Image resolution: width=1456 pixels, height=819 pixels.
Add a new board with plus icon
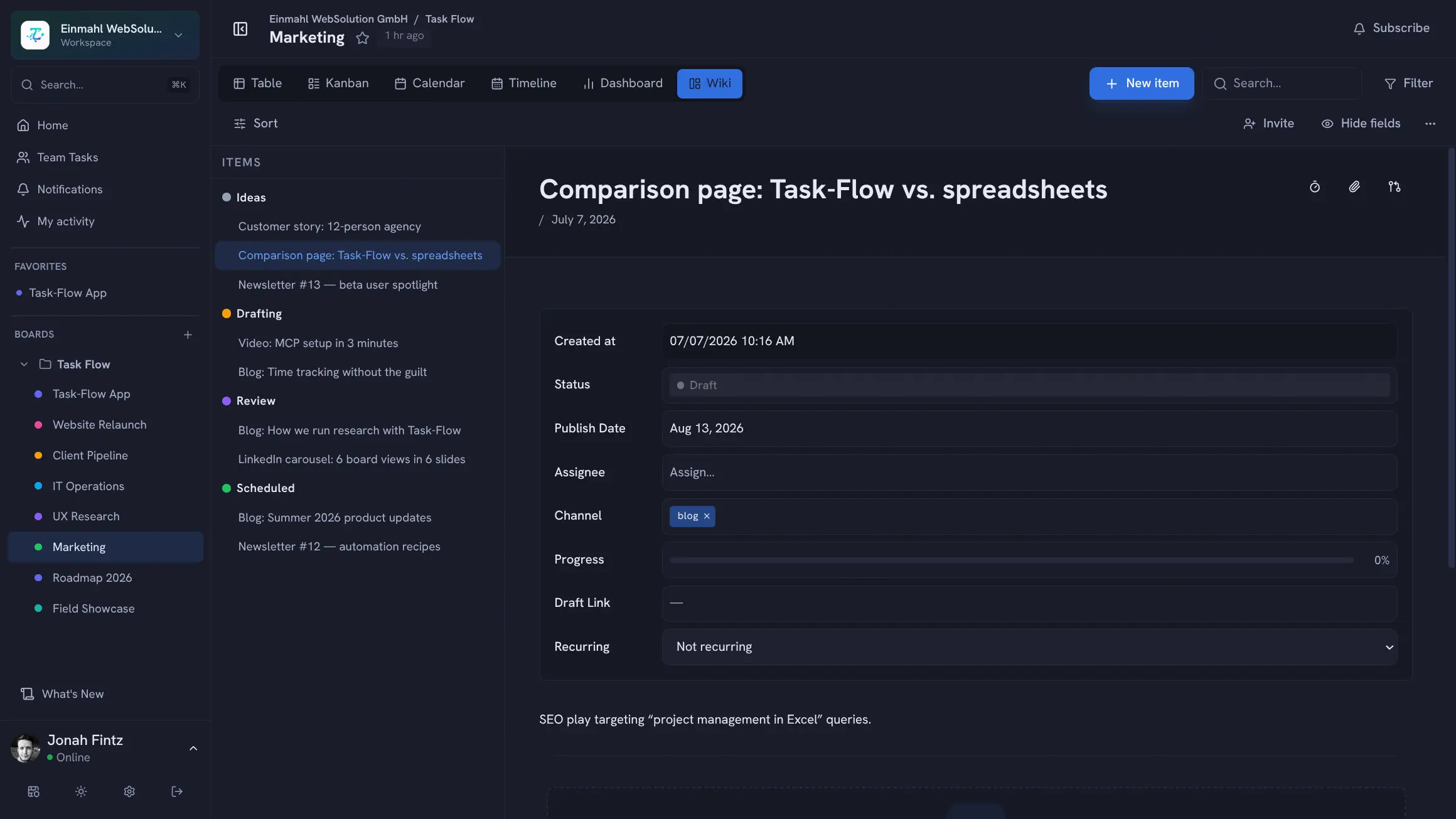coord(188,335)
